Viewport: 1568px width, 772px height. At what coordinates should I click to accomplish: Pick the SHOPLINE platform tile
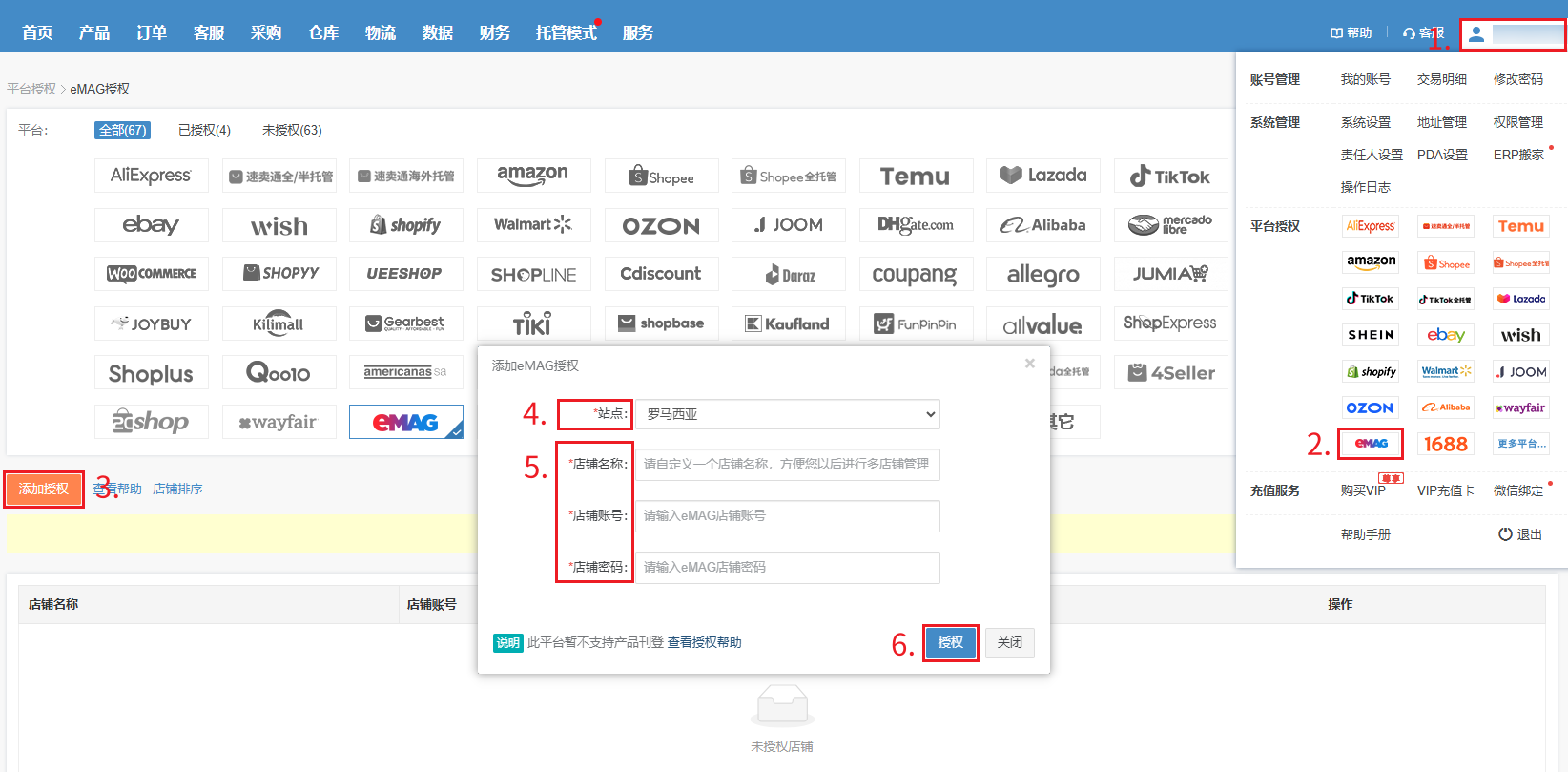point(533,274)
